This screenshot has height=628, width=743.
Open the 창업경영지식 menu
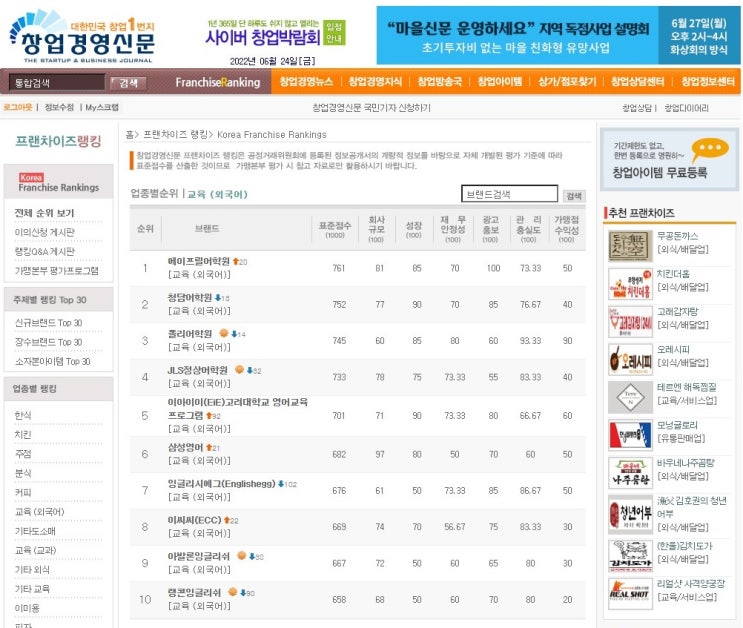(x=375, y=82)
